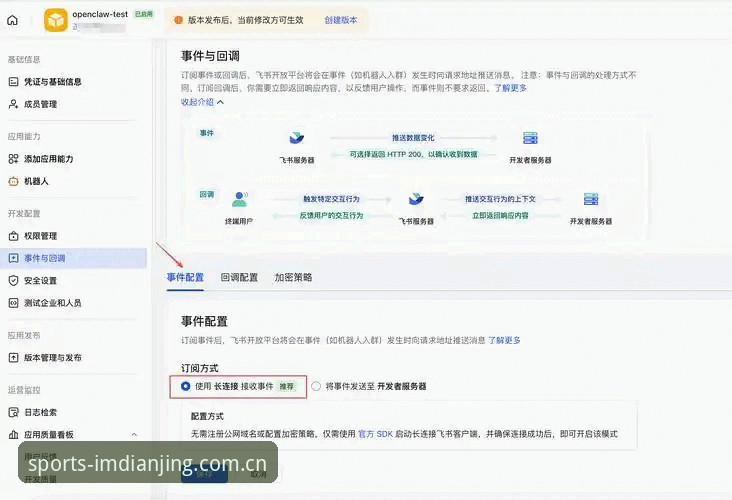Select 将事件发送至开发者服务器 radio option

click(316, 386)
